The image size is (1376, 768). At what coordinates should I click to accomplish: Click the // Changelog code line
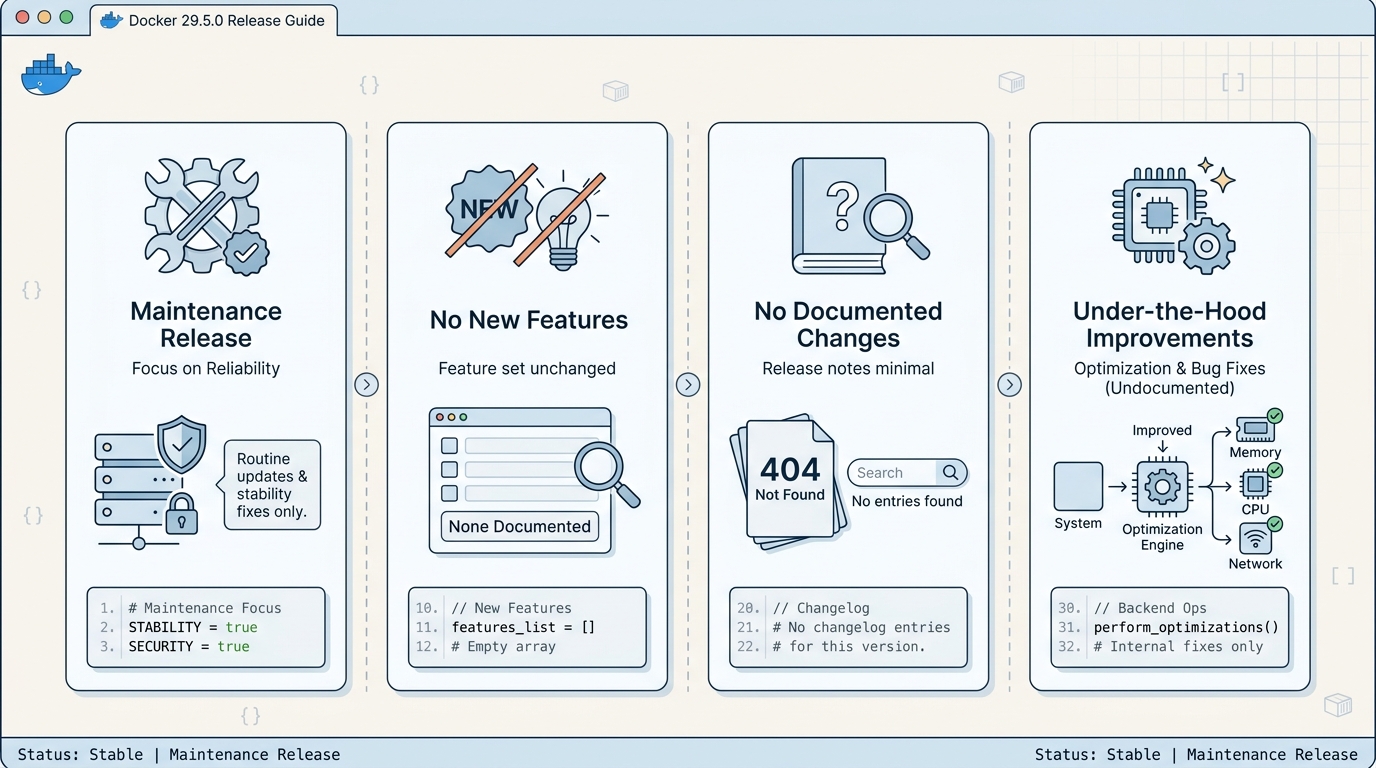point(821,608)
